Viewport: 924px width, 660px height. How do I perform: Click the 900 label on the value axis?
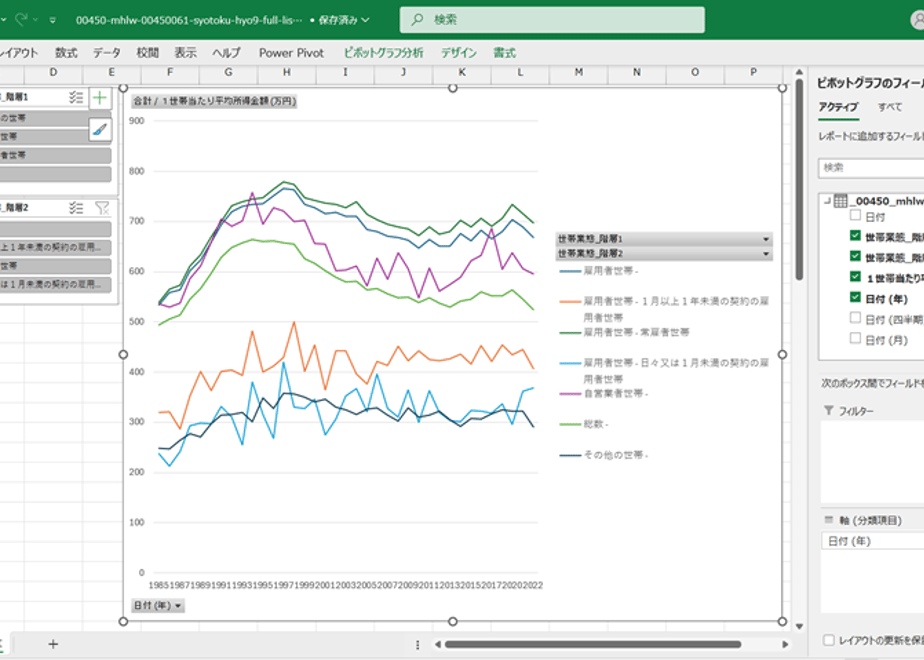tap(137, 121)
